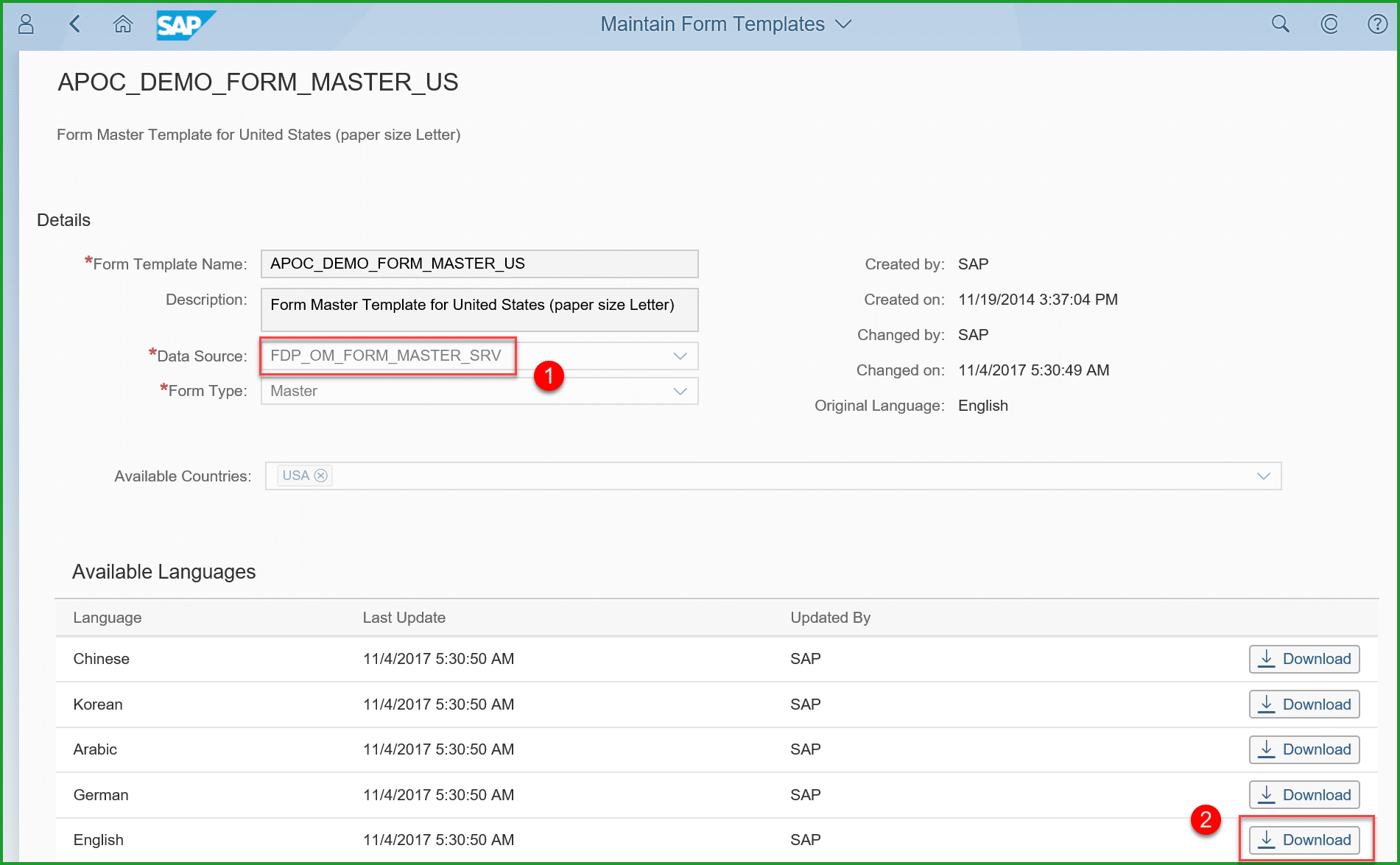The image size is (1400, 865).
Task: Download the Chinese language template
Action: [1304, 659]
